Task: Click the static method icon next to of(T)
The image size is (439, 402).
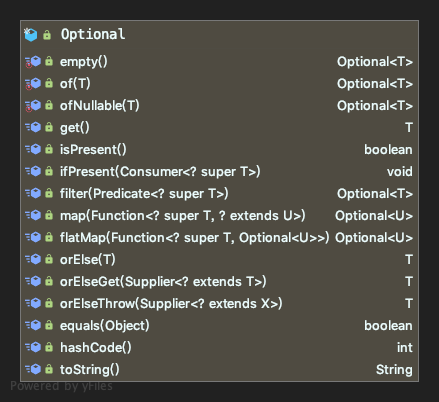Action: click(x=33, y=84)
